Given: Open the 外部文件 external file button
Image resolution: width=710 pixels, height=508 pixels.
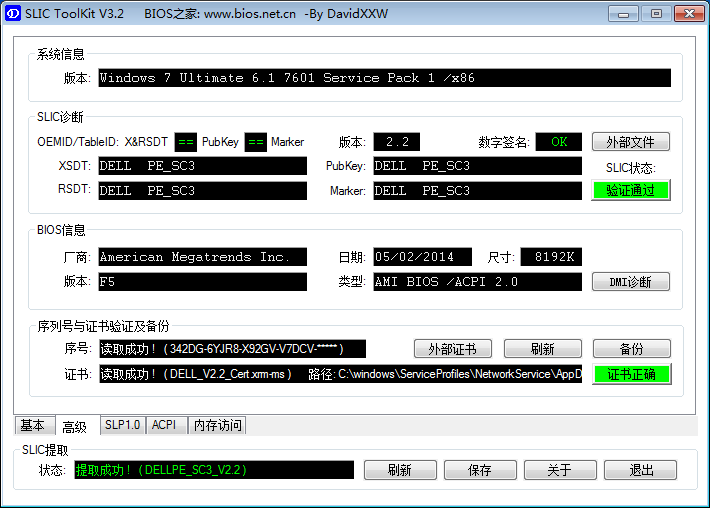Looking at the screenshot, I should click(x=630, y=142).
